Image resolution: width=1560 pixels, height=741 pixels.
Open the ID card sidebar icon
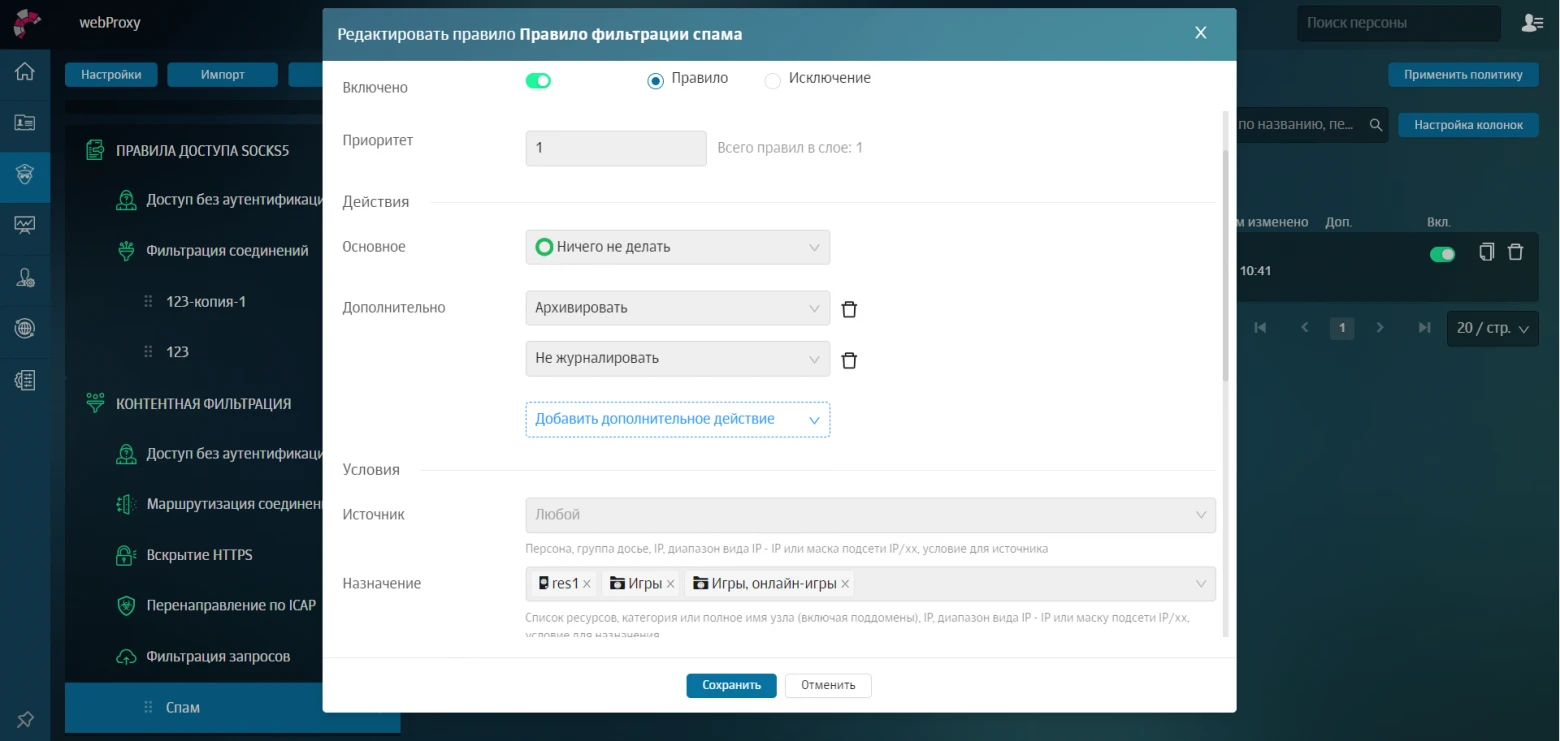(x=25, y=123)
